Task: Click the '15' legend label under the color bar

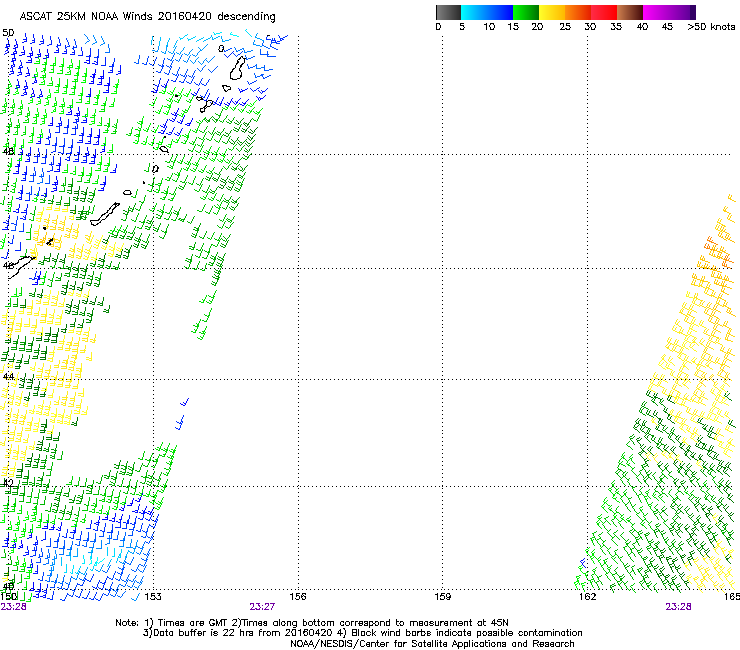Action: point(513,27)
